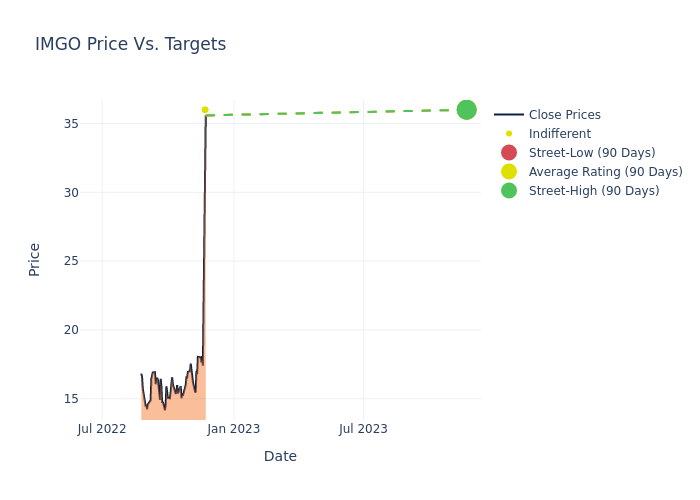The width and height of the screenshot is (700, 500).
Task: Toggle Street-Low (90 Days) legend label
Action: point(591,153)
